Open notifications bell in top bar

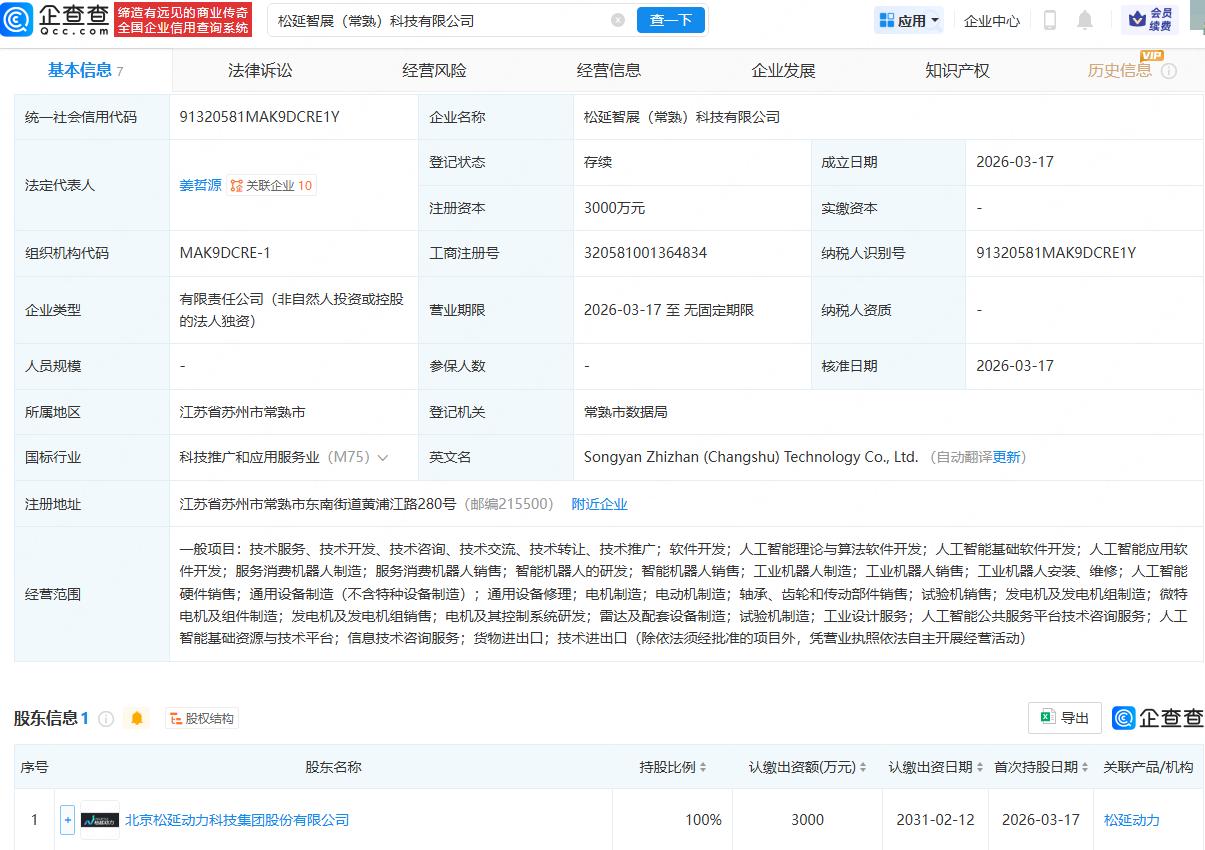(1085, 20)
